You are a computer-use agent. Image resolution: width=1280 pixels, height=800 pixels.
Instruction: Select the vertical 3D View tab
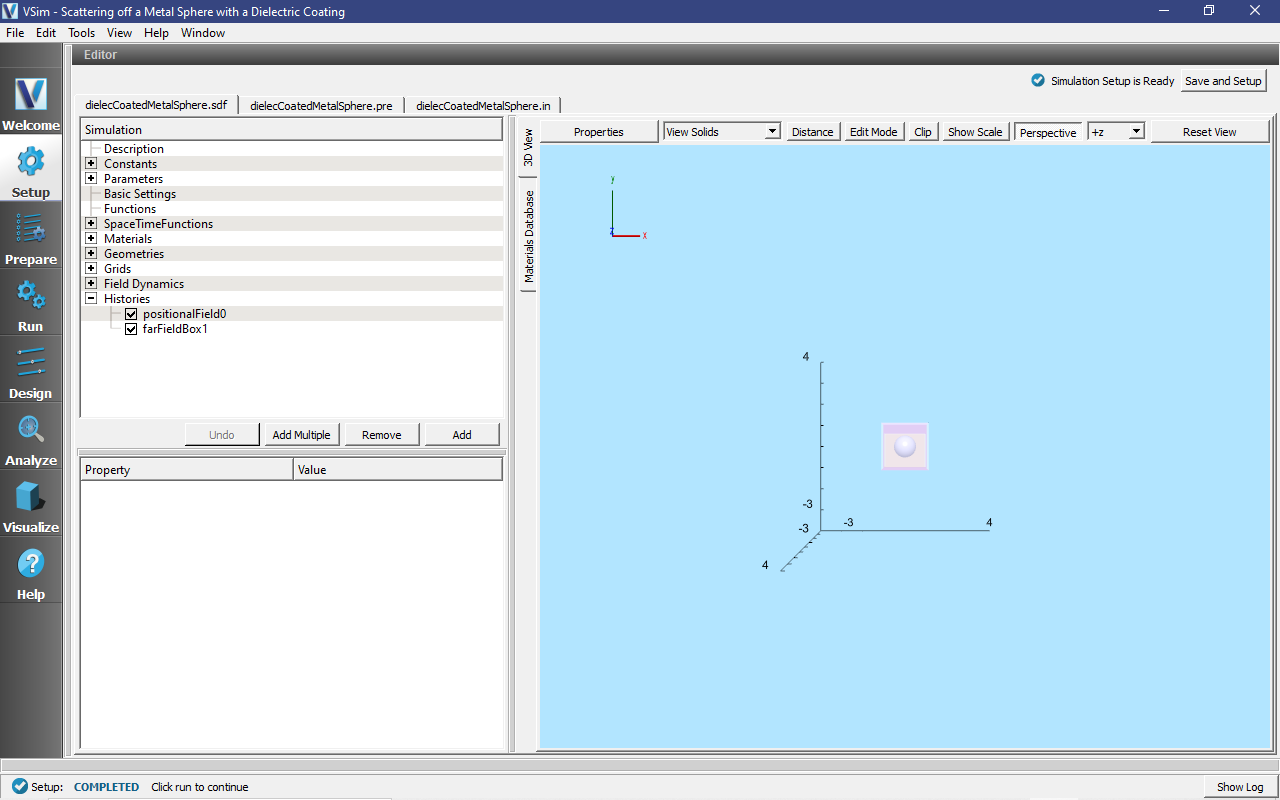tap(529, 147)
